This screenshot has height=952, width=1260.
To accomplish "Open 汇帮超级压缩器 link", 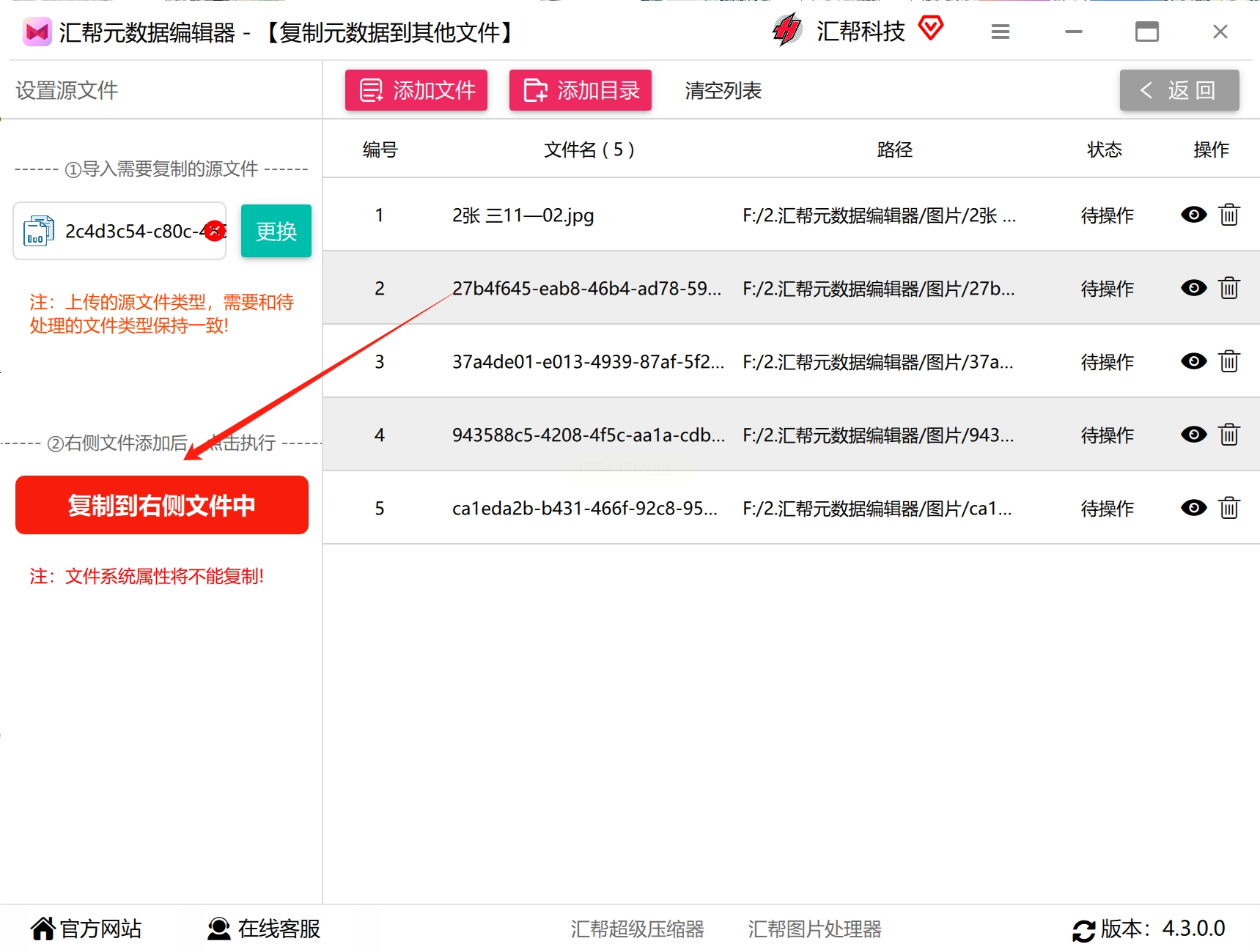I will [x=637, y=929].
